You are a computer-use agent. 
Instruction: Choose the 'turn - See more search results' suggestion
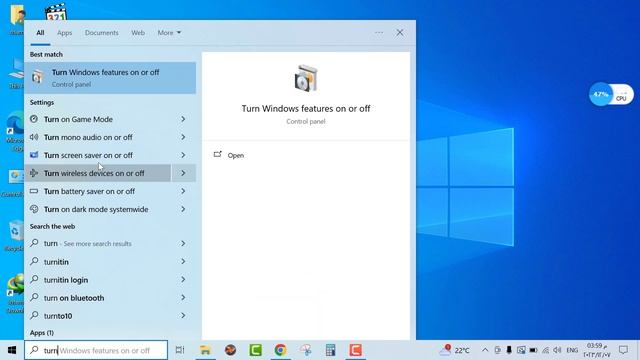pos(98,244)
